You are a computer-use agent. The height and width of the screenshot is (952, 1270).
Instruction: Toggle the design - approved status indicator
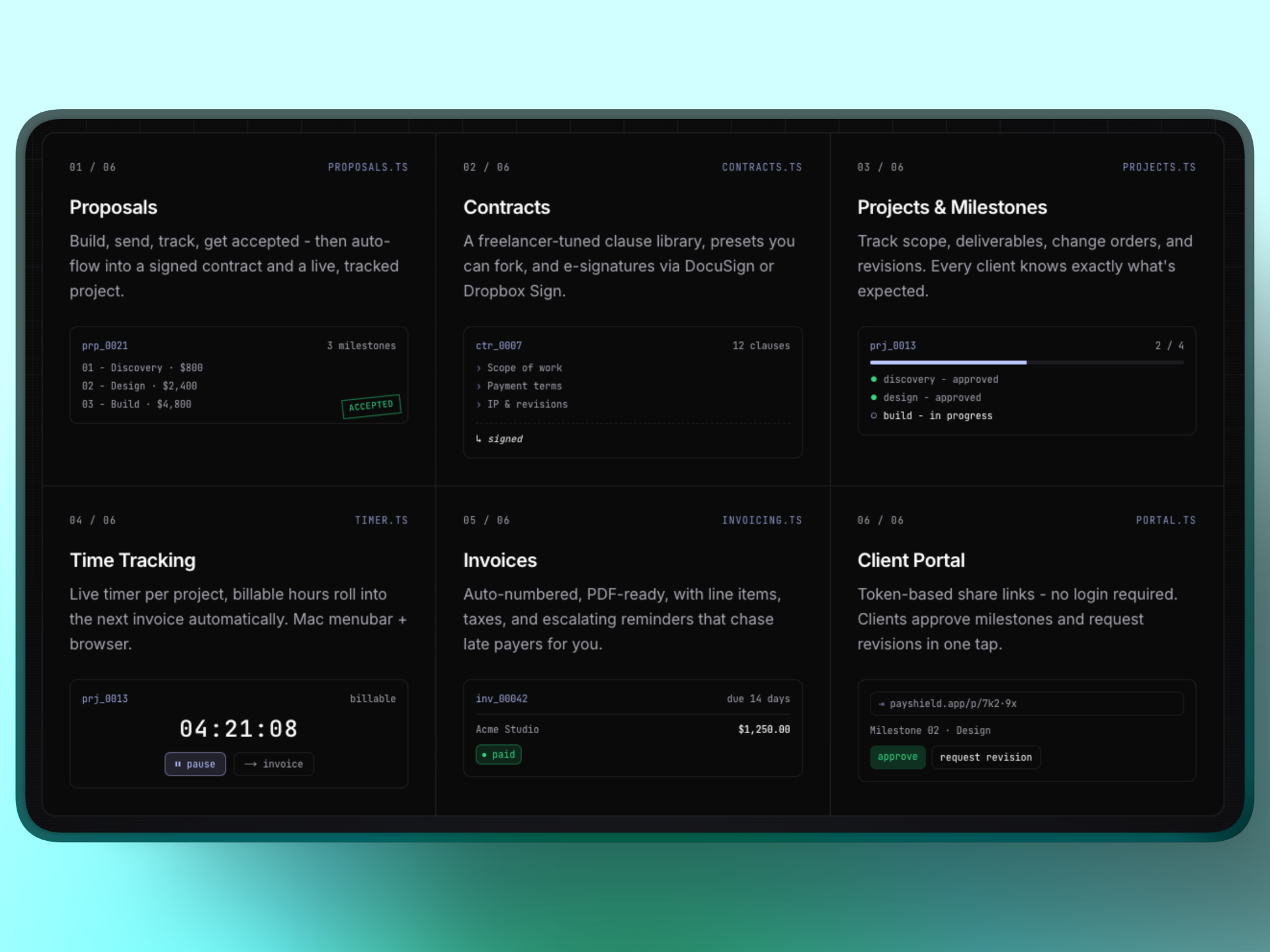tap(874, 397)
